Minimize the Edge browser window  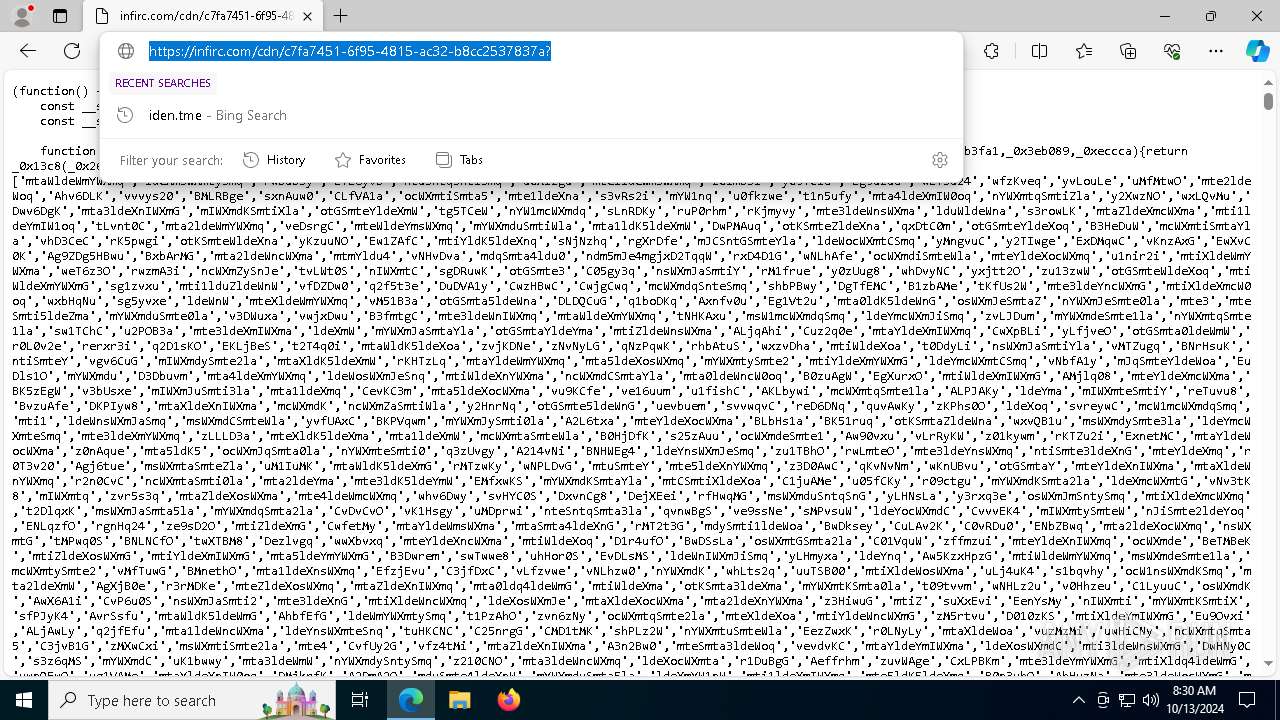[x=1166, y=16]
